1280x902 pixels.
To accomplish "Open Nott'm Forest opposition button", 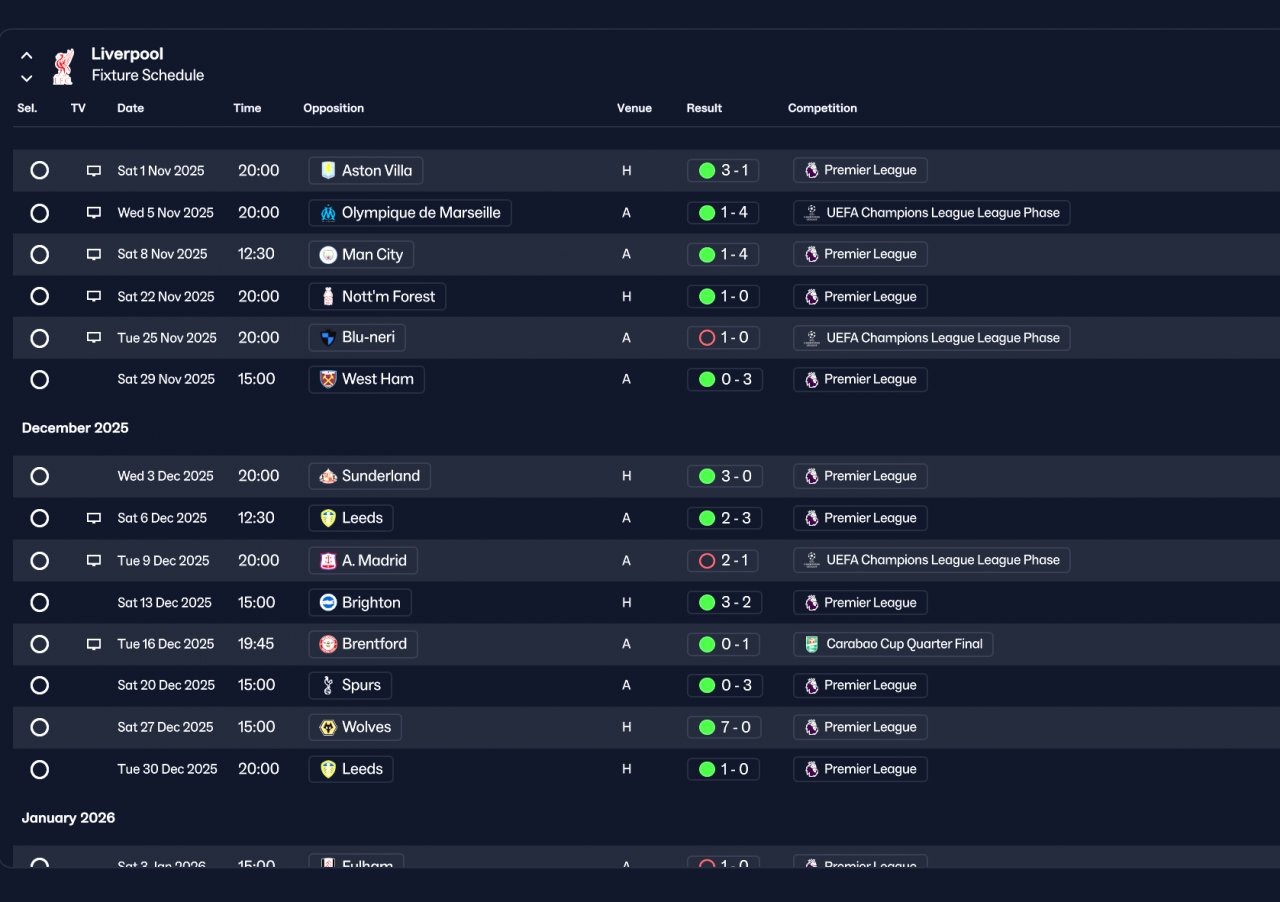I will 377,296.
